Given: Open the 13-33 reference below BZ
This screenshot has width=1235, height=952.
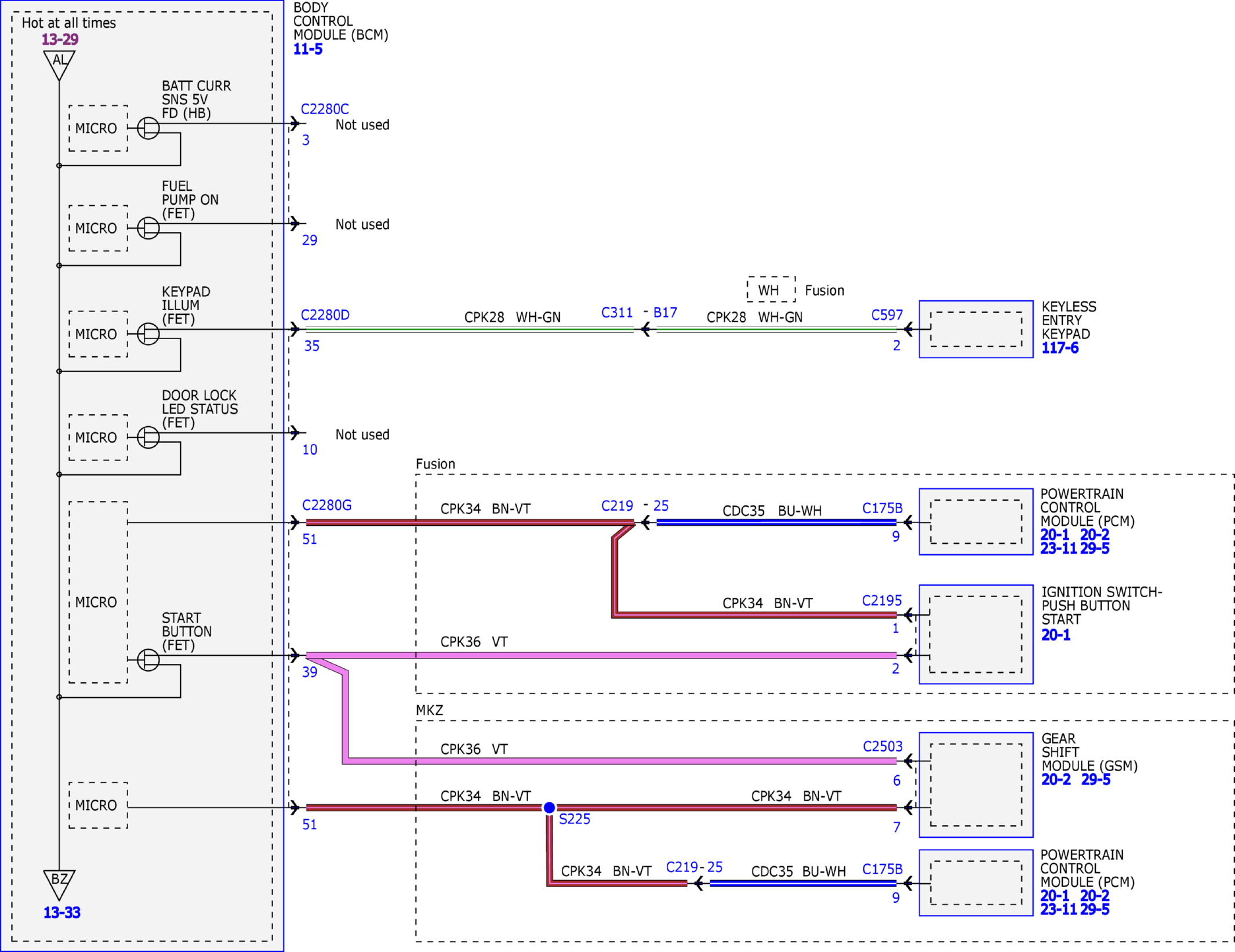Looking at the screenshot, I should (61, 913).
